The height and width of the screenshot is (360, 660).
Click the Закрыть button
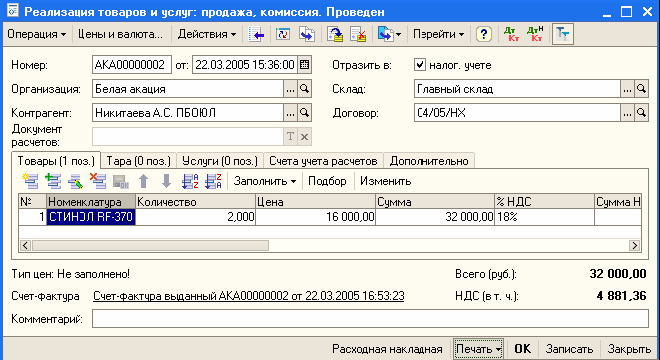(629, 349)
